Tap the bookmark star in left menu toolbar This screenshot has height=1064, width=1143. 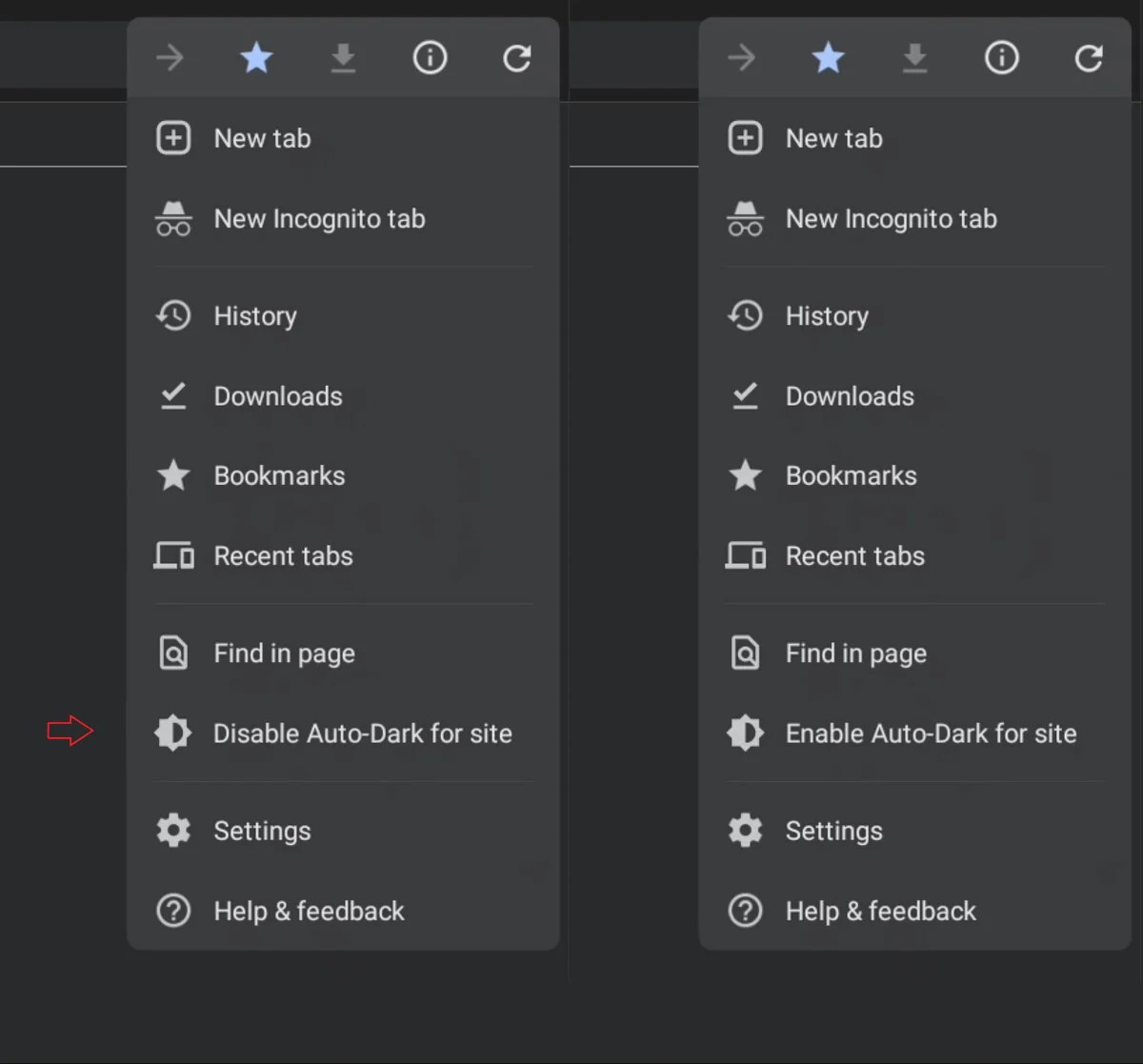(x=256, y=58)
